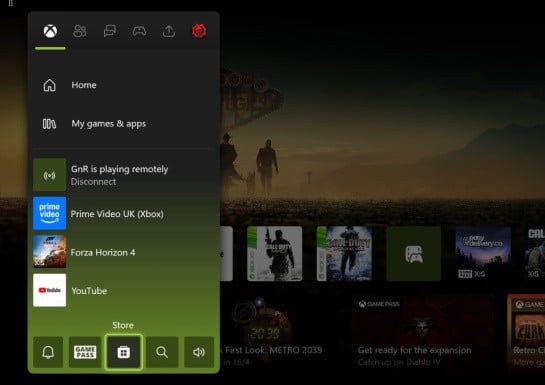545x385 pixels.
Task: Open the Capture and share tab
Action: (x=169, y=31)
